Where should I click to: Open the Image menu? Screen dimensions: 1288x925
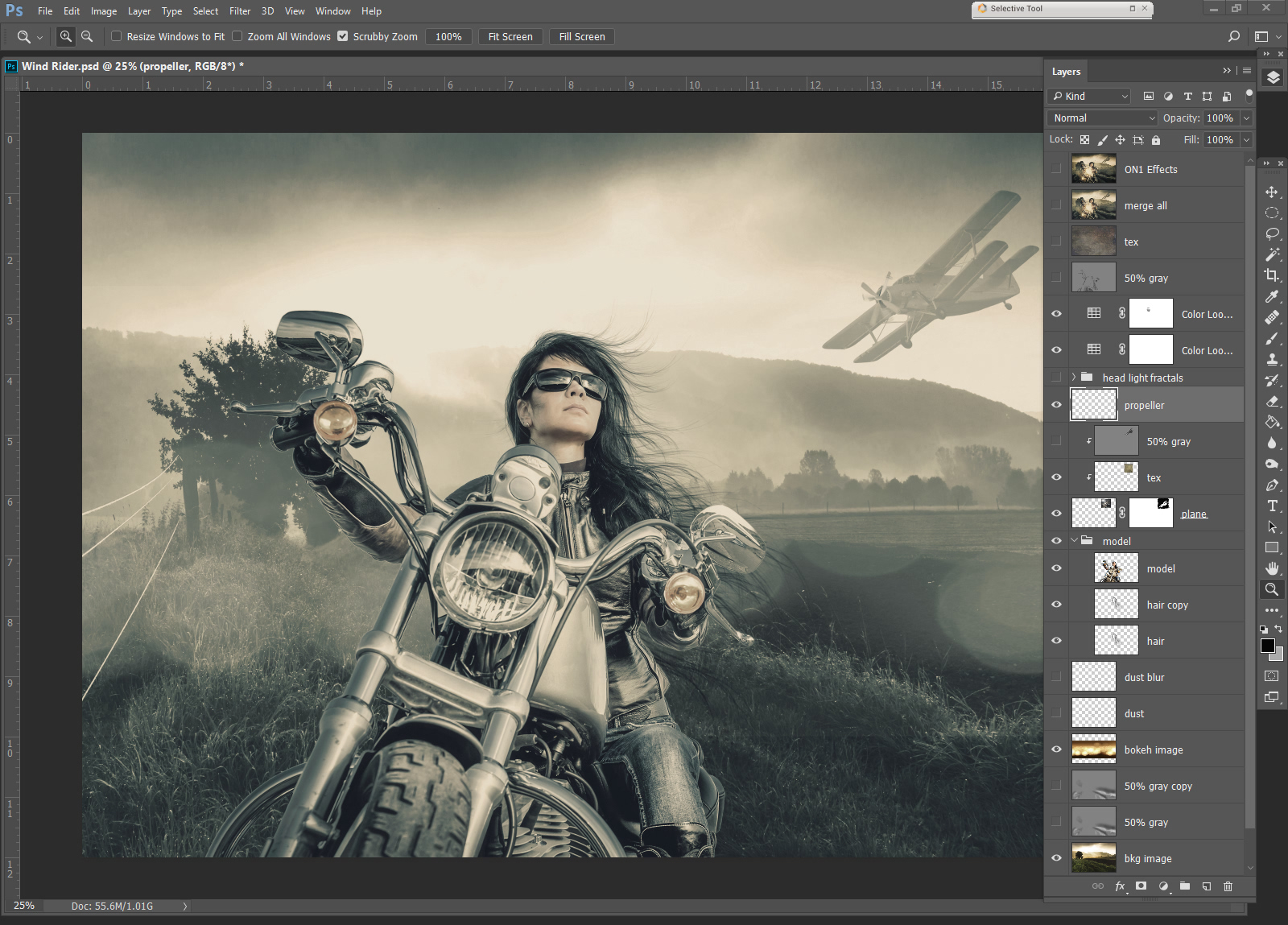pyautogui.click(x=103, y=11)
